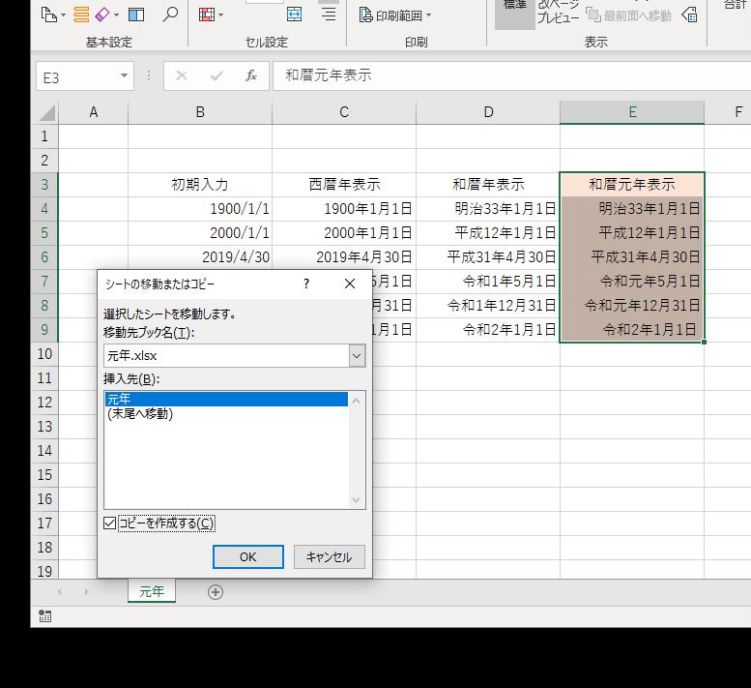This screenshot has width=751, height=688.
Task: Click the 挿入先 list scroll up arrow
Action: [x=356, y=401]
